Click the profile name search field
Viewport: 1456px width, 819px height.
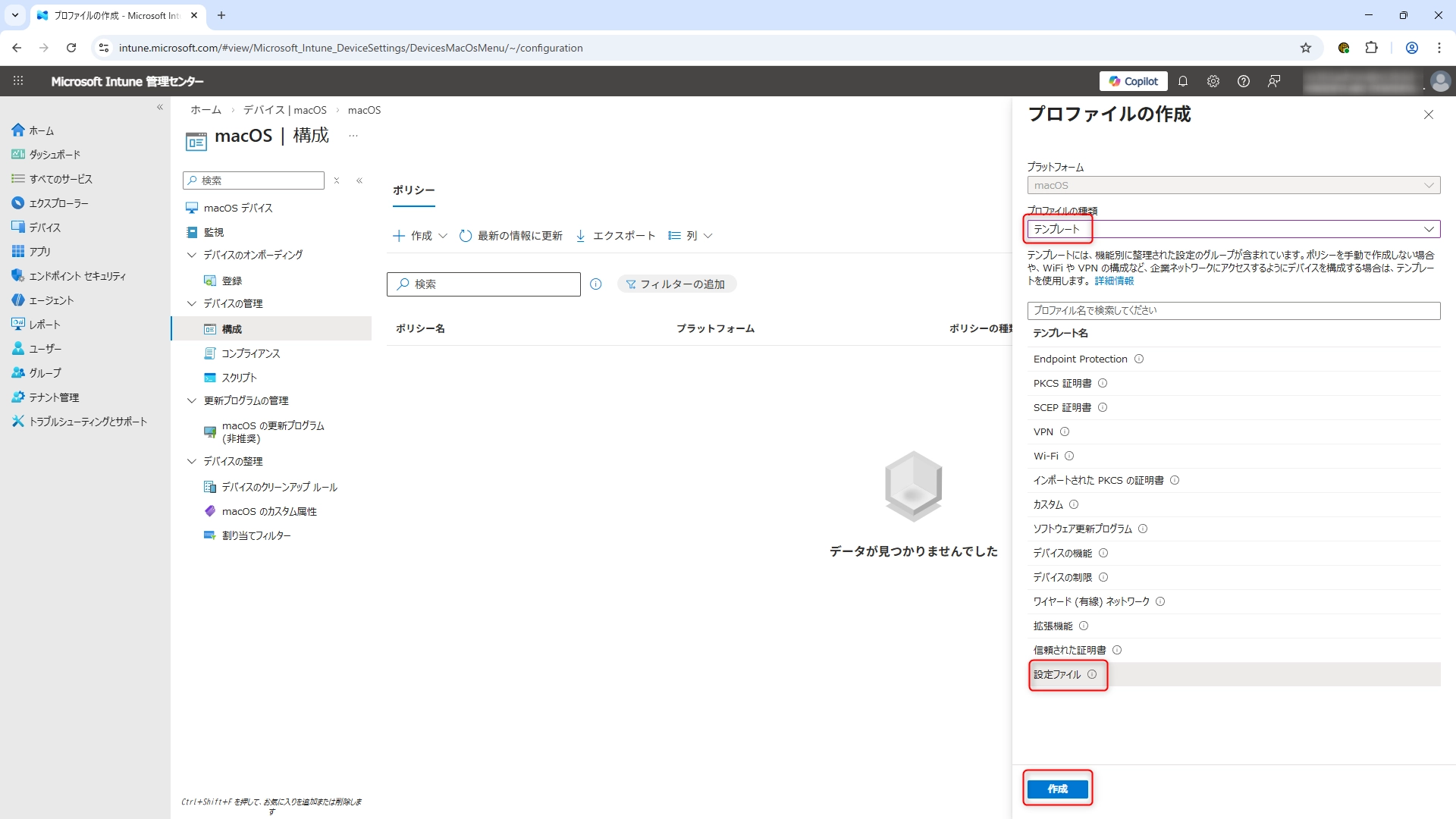(x=1233, y=311)
